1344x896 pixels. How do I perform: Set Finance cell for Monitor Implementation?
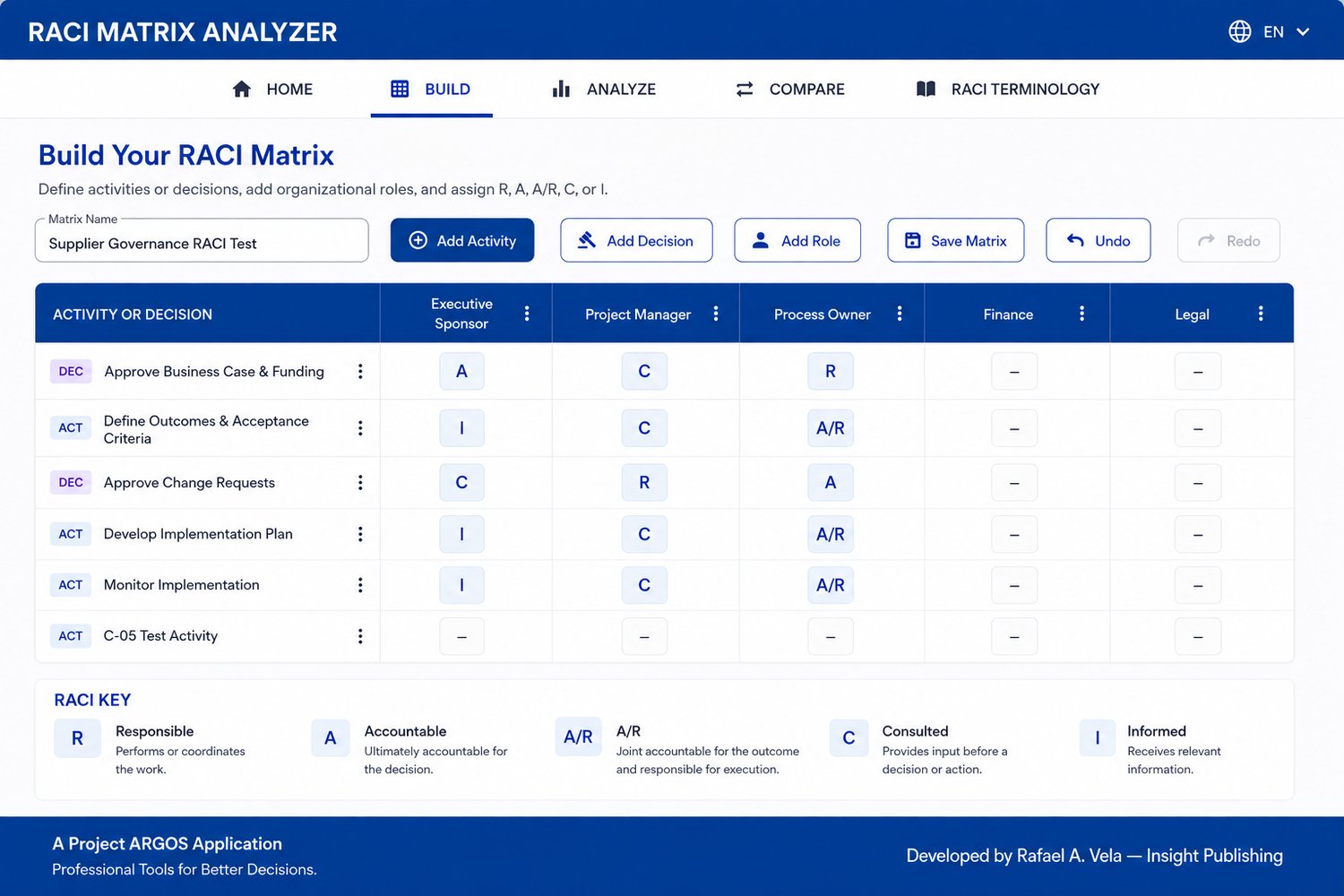click(x=1014, y=585)
